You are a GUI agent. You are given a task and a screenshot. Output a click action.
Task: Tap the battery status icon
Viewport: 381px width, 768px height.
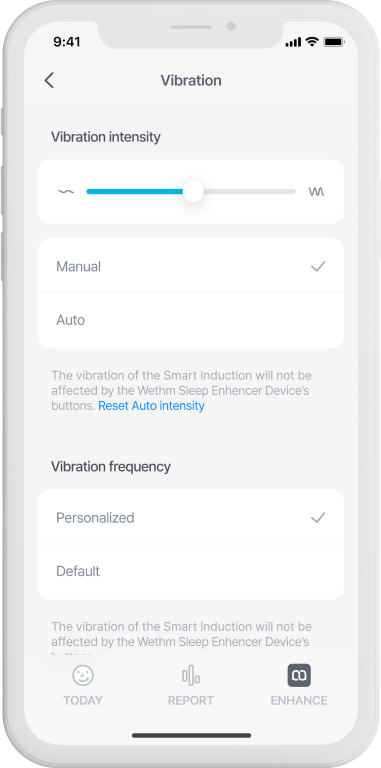(x=334, y=43)
